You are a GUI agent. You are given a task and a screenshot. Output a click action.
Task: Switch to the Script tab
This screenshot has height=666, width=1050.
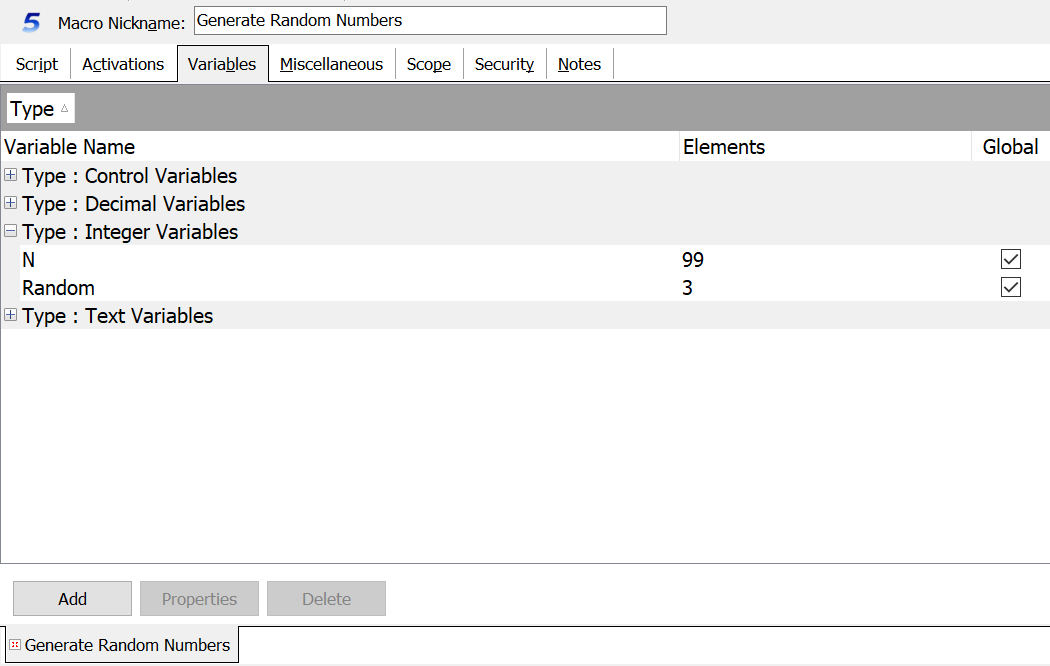37,64
